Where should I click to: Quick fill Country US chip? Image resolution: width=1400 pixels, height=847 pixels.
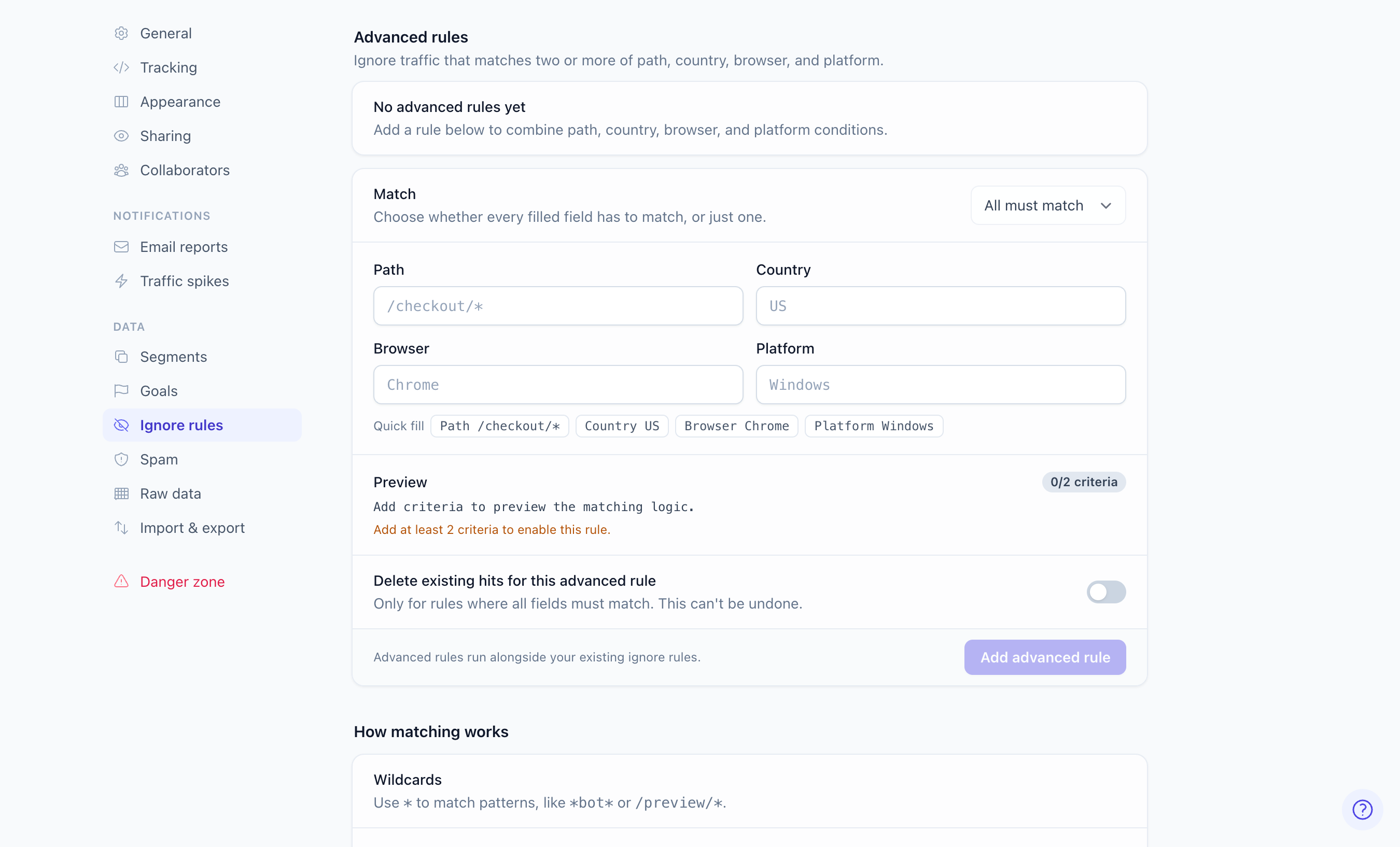[x=622, y=426]
